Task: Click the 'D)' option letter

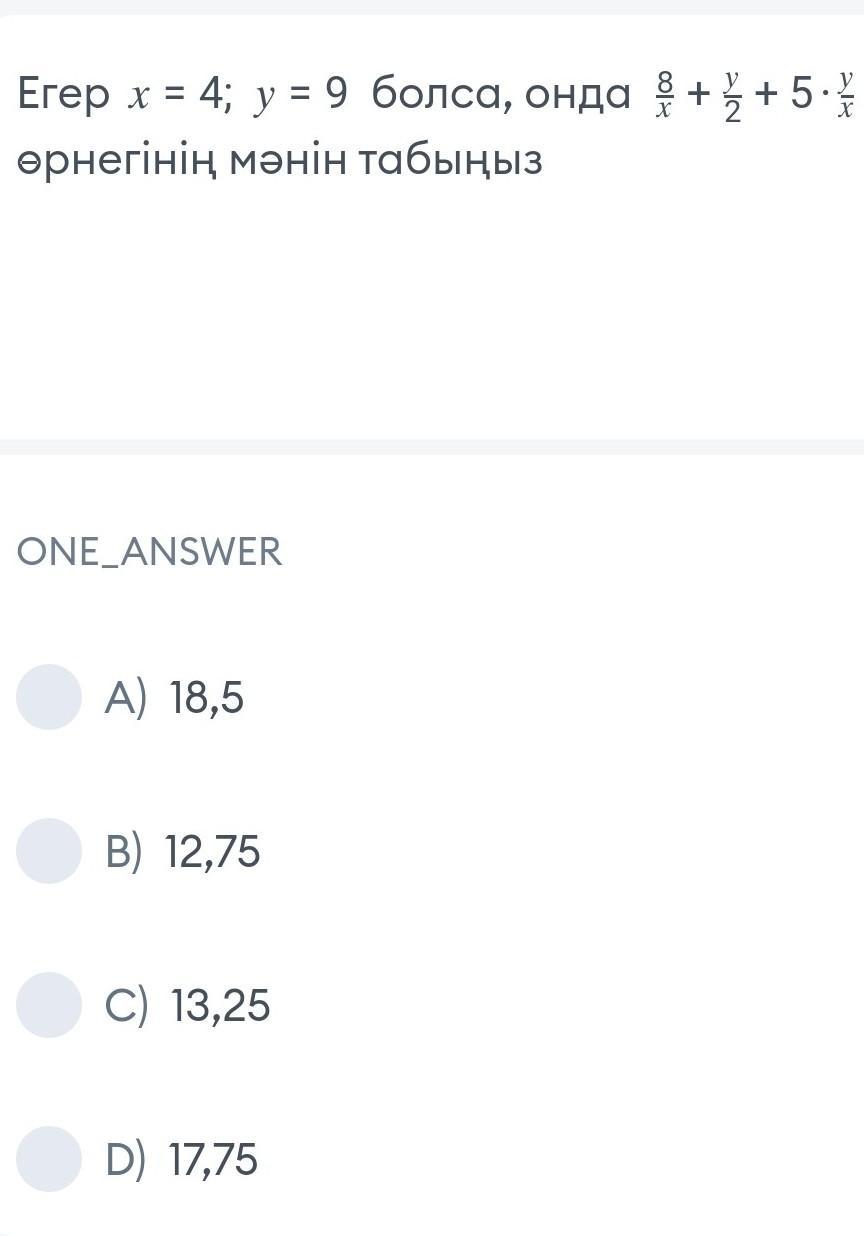Action: [x=126, y=1160]
